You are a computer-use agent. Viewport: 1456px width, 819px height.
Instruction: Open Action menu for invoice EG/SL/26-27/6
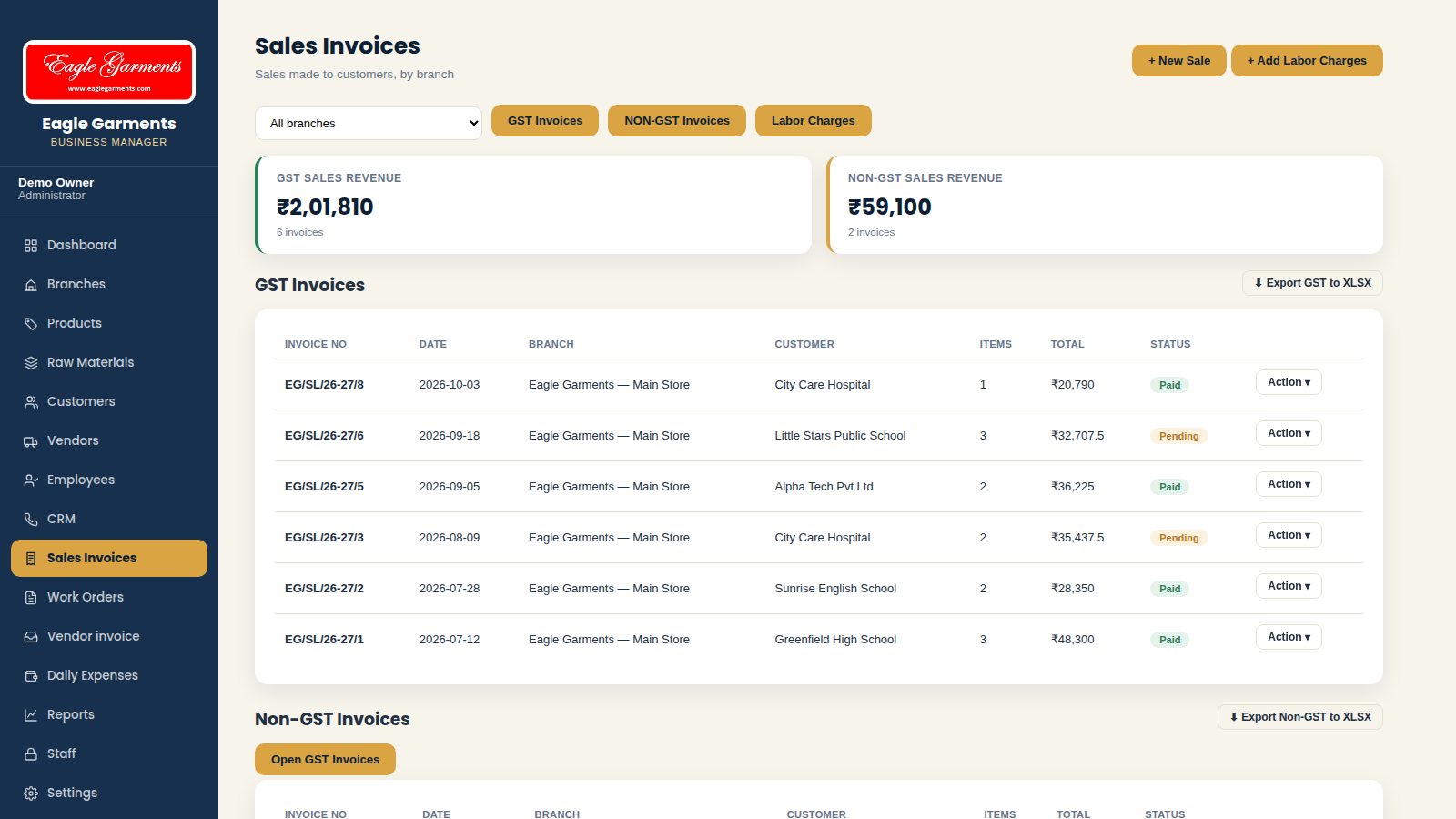point(1289,433)
